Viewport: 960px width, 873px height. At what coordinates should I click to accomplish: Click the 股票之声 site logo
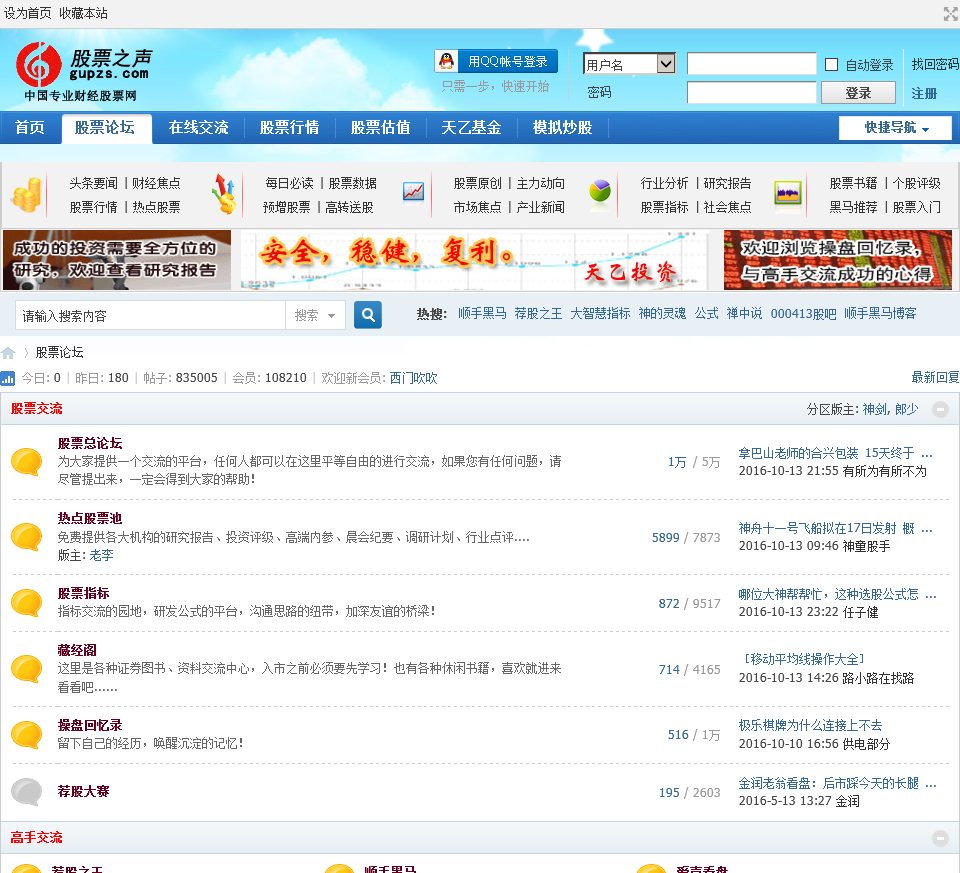pyautogui.click(x=83, y=72)
